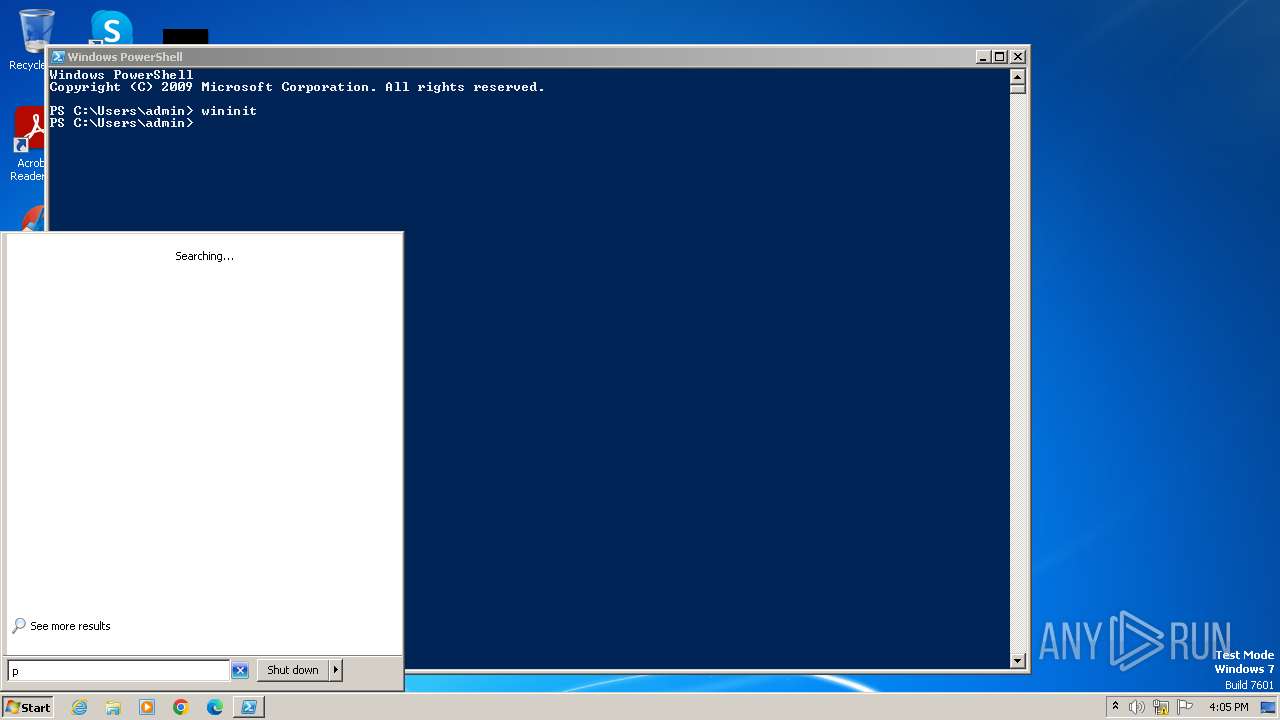Open the Skype desktop shortcut
The image size is (1280, 720).
point(110,27)
